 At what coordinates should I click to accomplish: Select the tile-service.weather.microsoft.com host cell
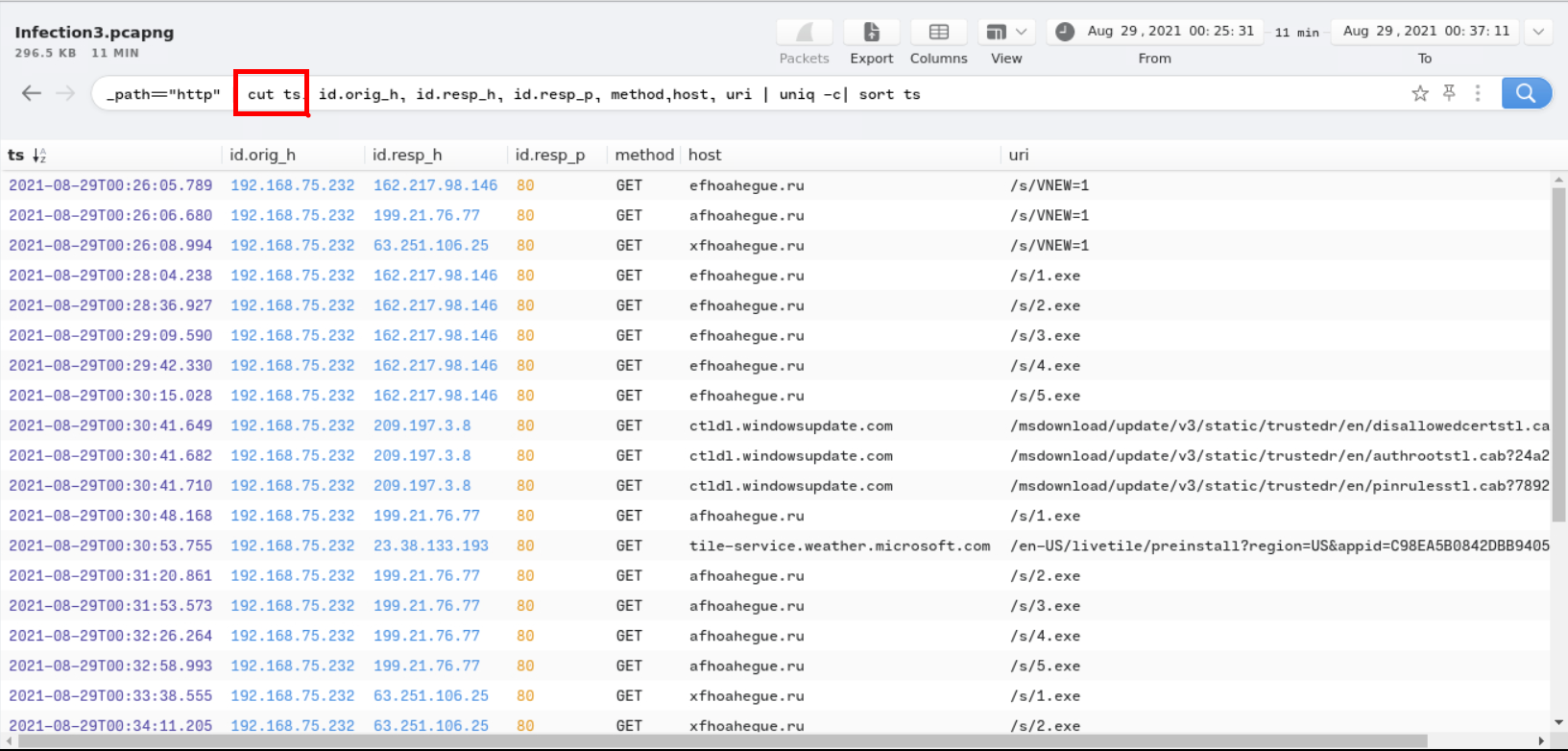click(839, 545)
